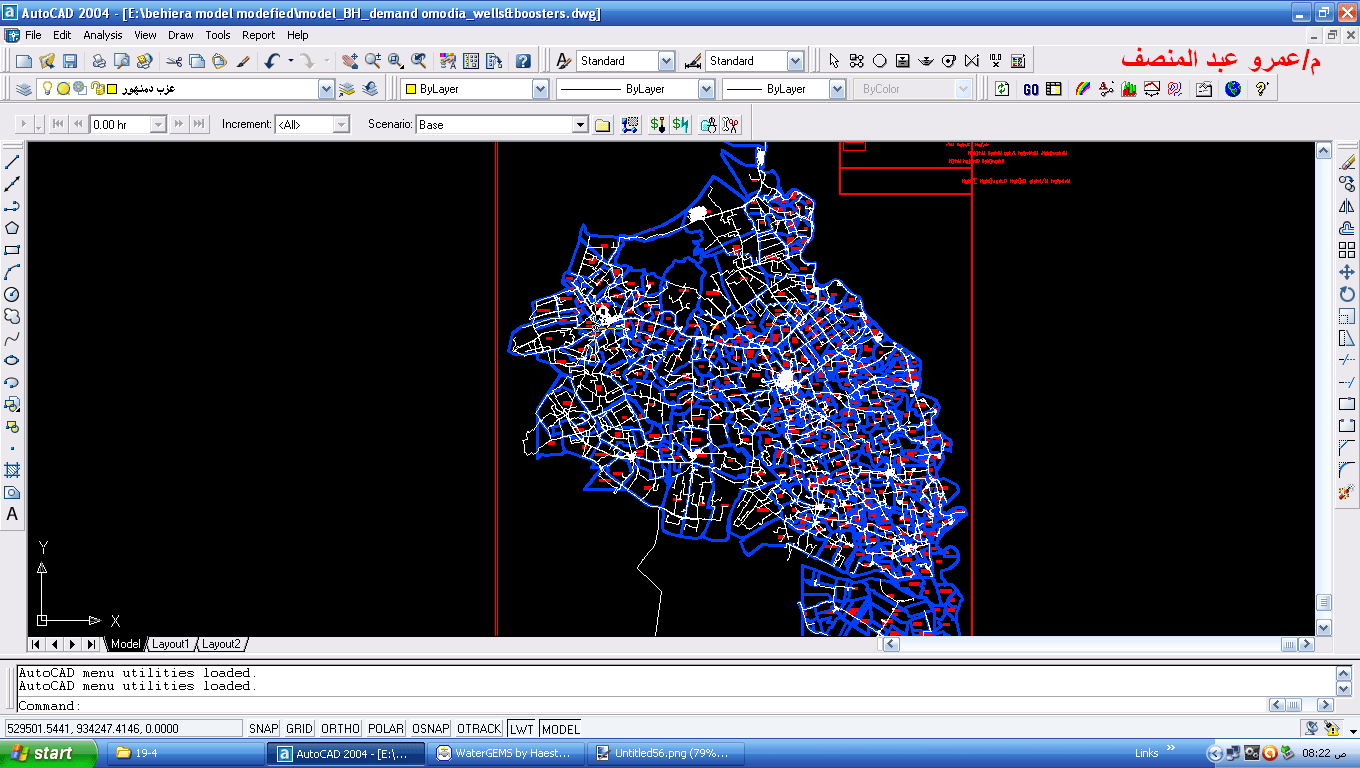Toggle SNAP mode in status bar
Screen dimensions: 1360x768
263,729
